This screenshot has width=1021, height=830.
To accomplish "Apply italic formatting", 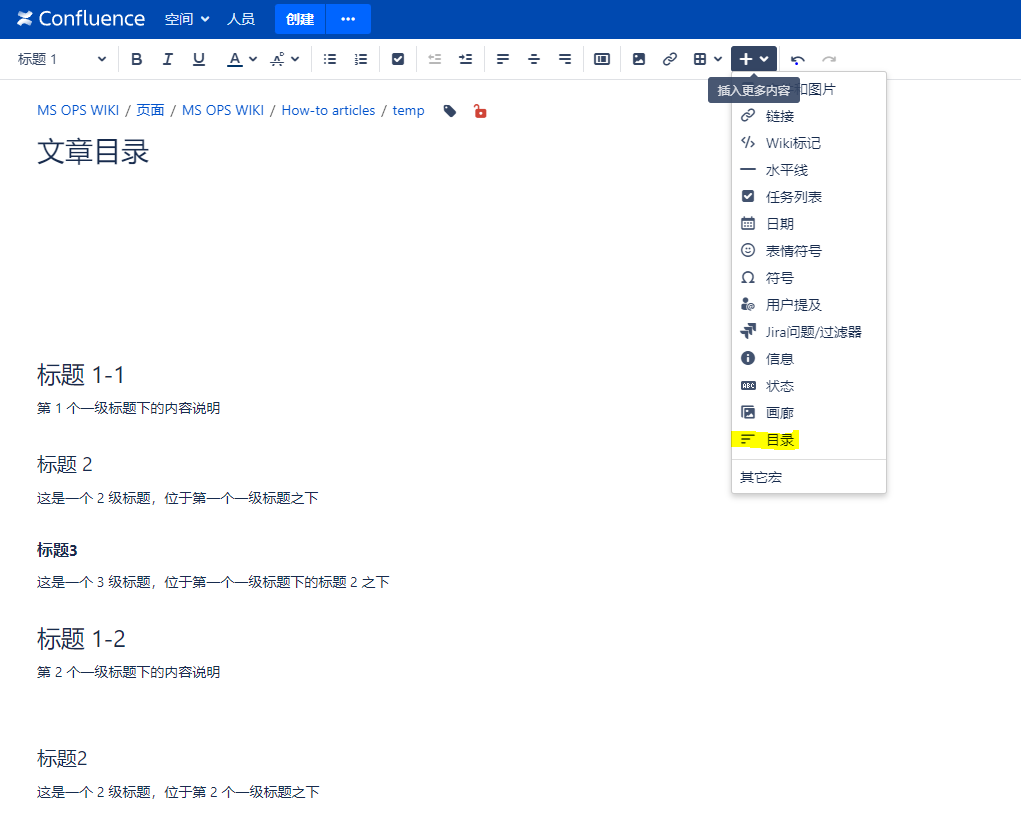I will [x=168, y=59].
